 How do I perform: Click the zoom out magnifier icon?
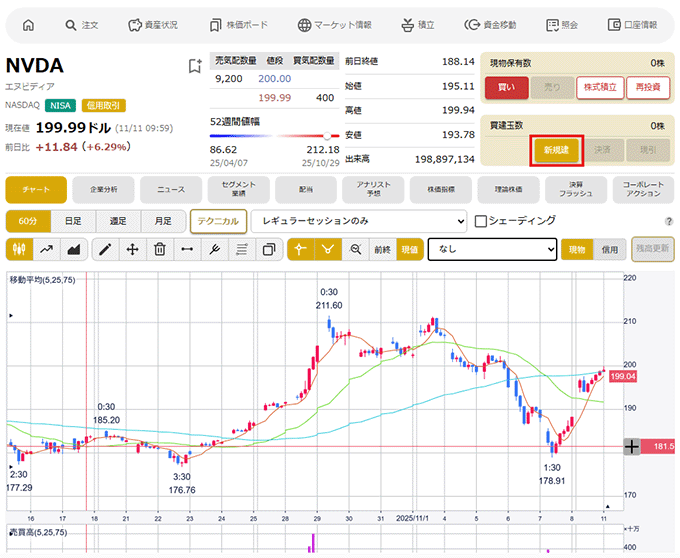[355, 249]
